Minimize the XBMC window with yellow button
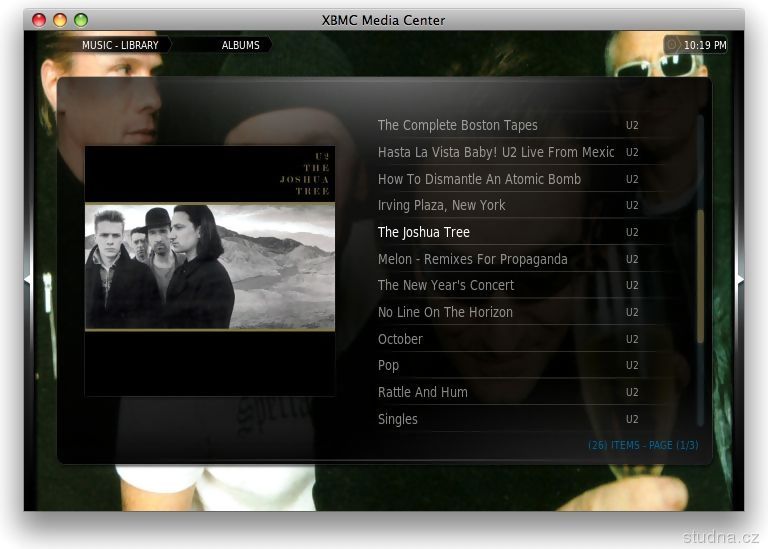Viewport: 768px width, 549px height. coord(60,20)
